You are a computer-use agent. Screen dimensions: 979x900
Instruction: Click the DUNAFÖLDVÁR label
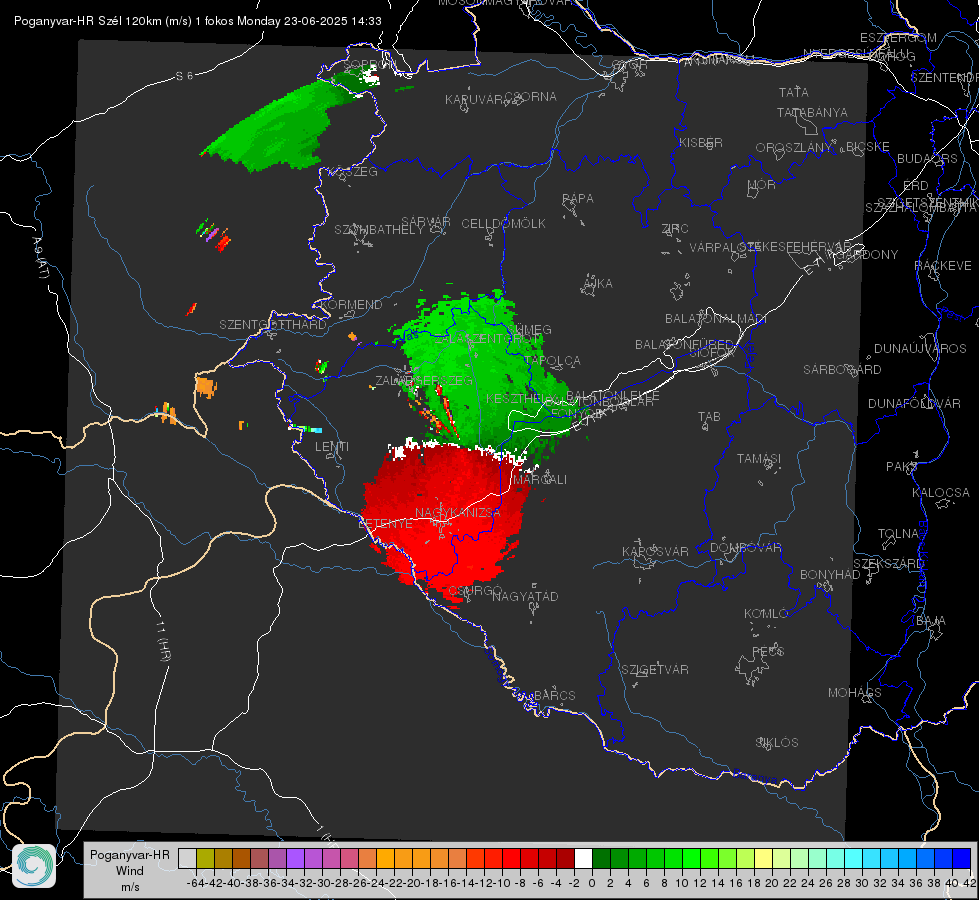(x=914, y=403)
